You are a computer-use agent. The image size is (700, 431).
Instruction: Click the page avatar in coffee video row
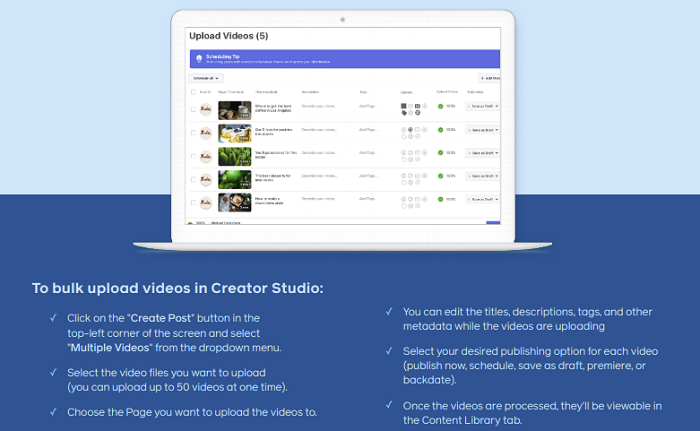(205, 109)
